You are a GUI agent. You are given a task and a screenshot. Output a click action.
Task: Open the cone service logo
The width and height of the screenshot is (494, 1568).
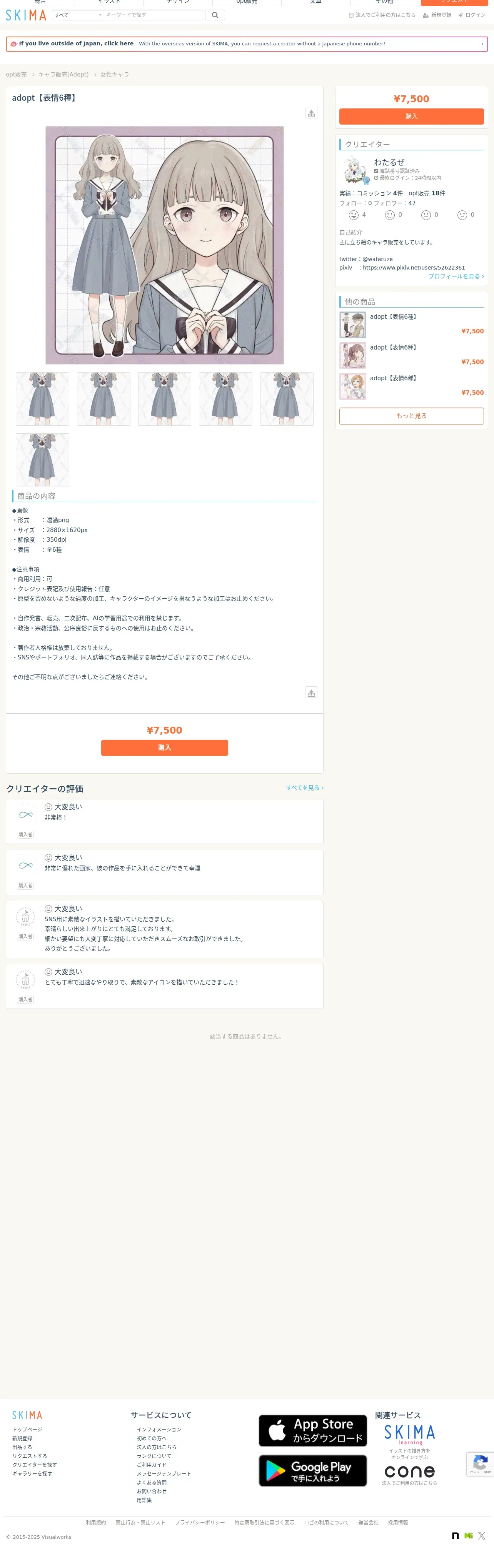(x=409, y=1471)
